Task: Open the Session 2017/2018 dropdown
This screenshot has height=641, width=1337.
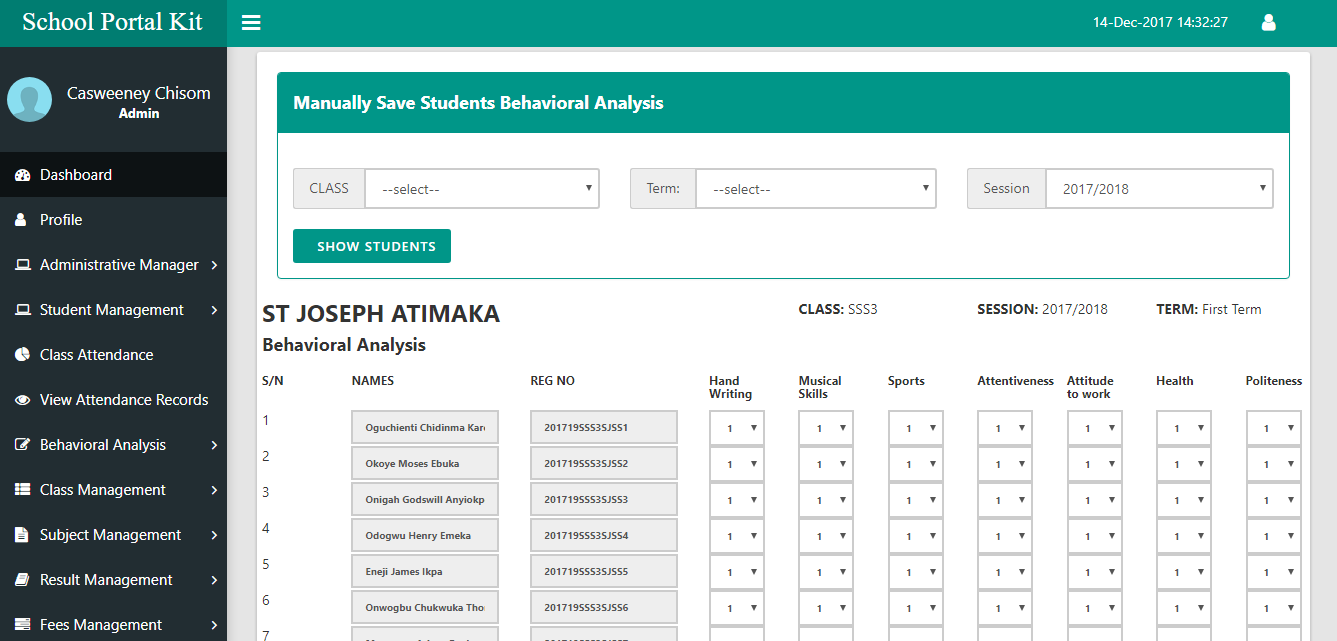Action: click(x=1158, y=189)
